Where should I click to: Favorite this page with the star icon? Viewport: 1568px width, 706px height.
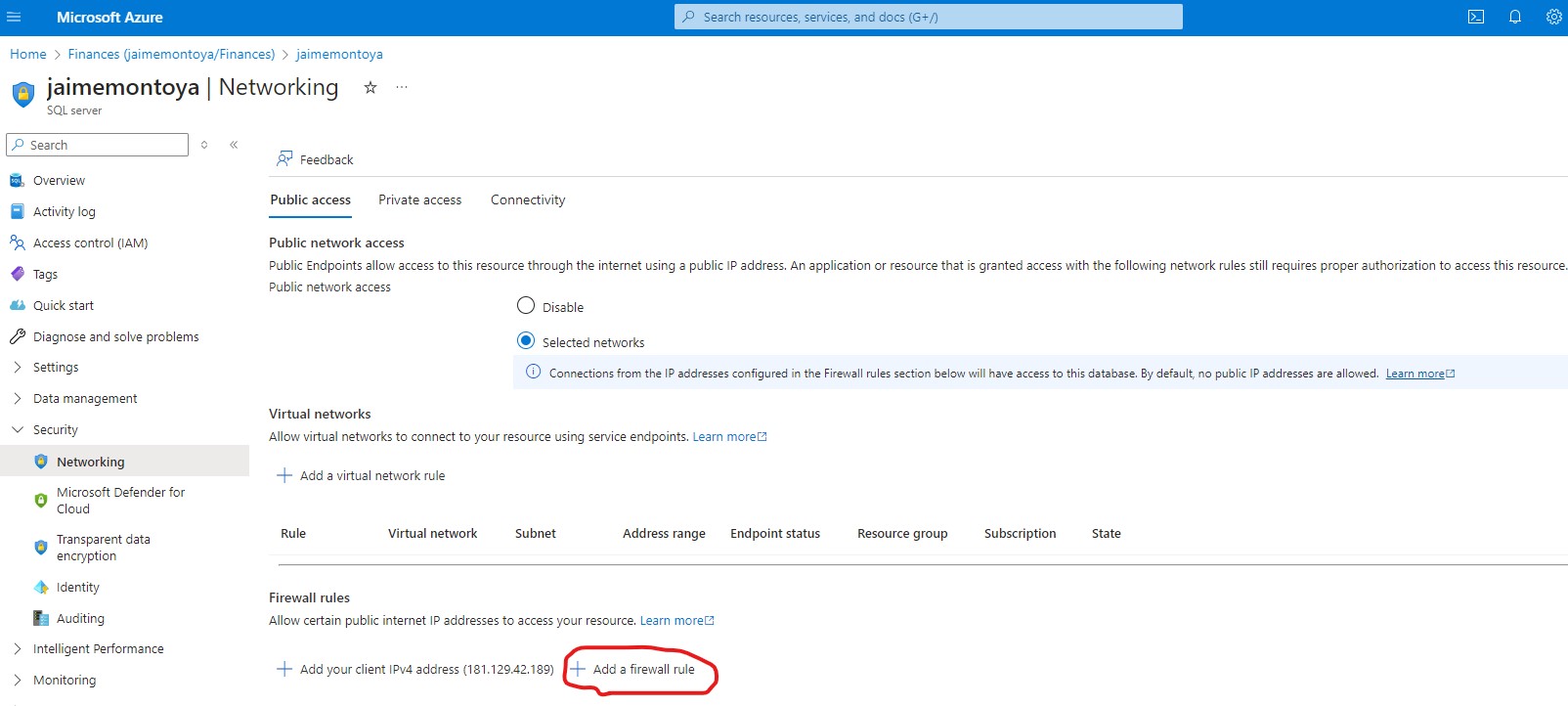[370, 87]
